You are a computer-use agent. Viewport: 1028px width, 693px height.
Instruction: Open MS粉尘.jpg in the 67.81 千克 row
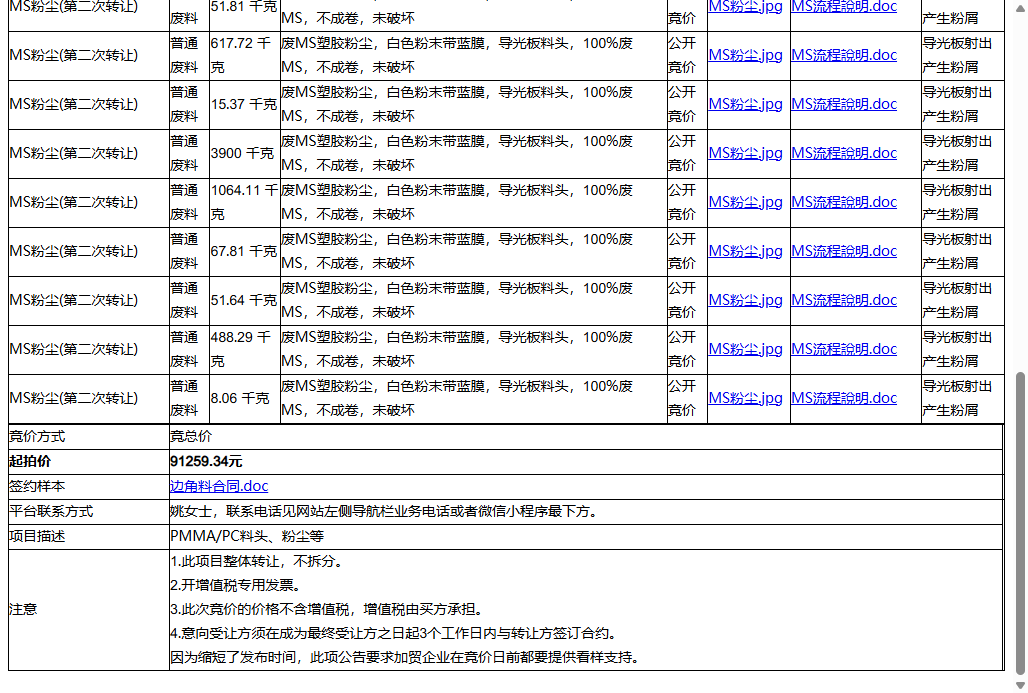pos(745,251)
